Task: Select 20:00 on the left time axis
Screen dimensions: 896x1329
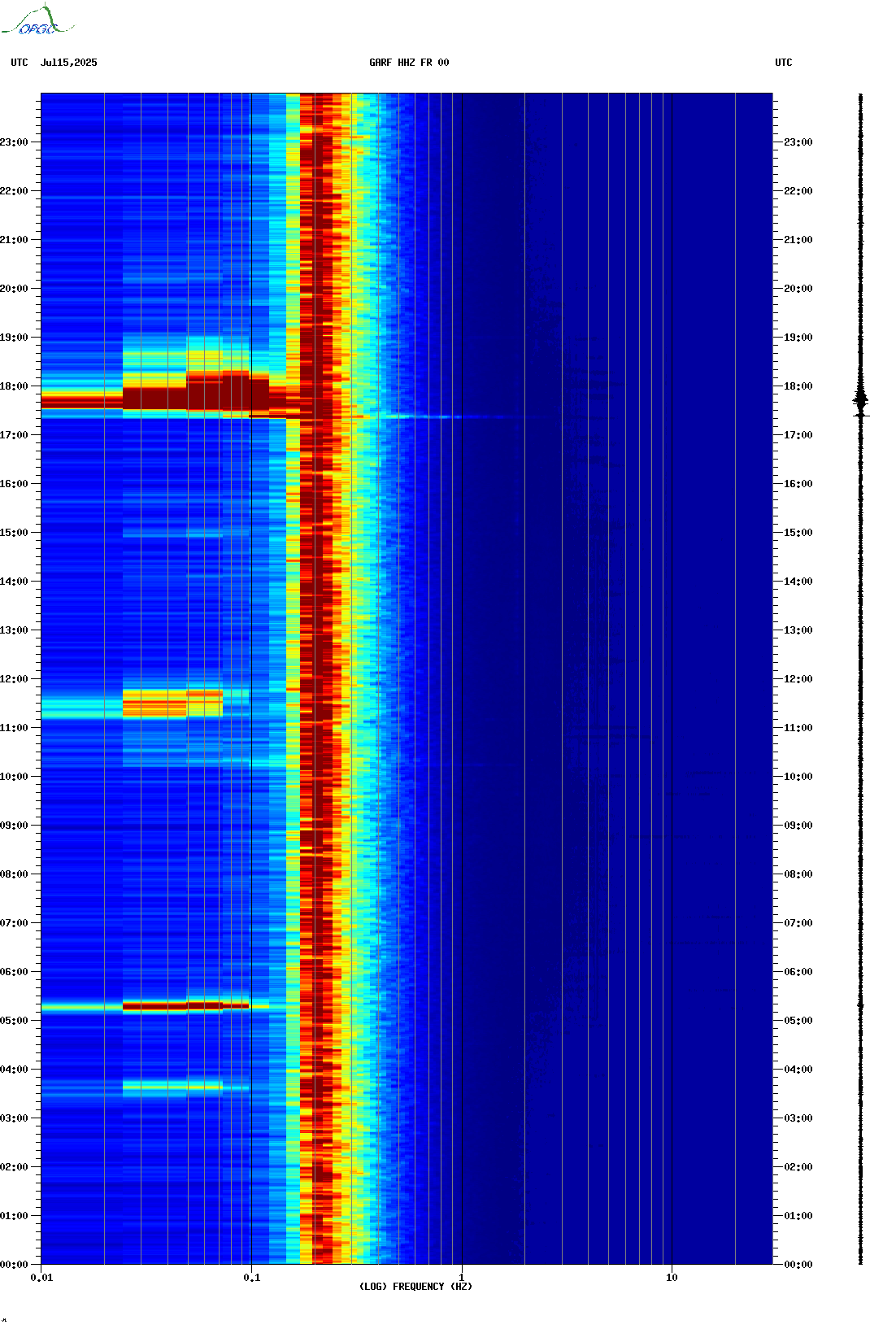Action: click(x=14, y=289)
